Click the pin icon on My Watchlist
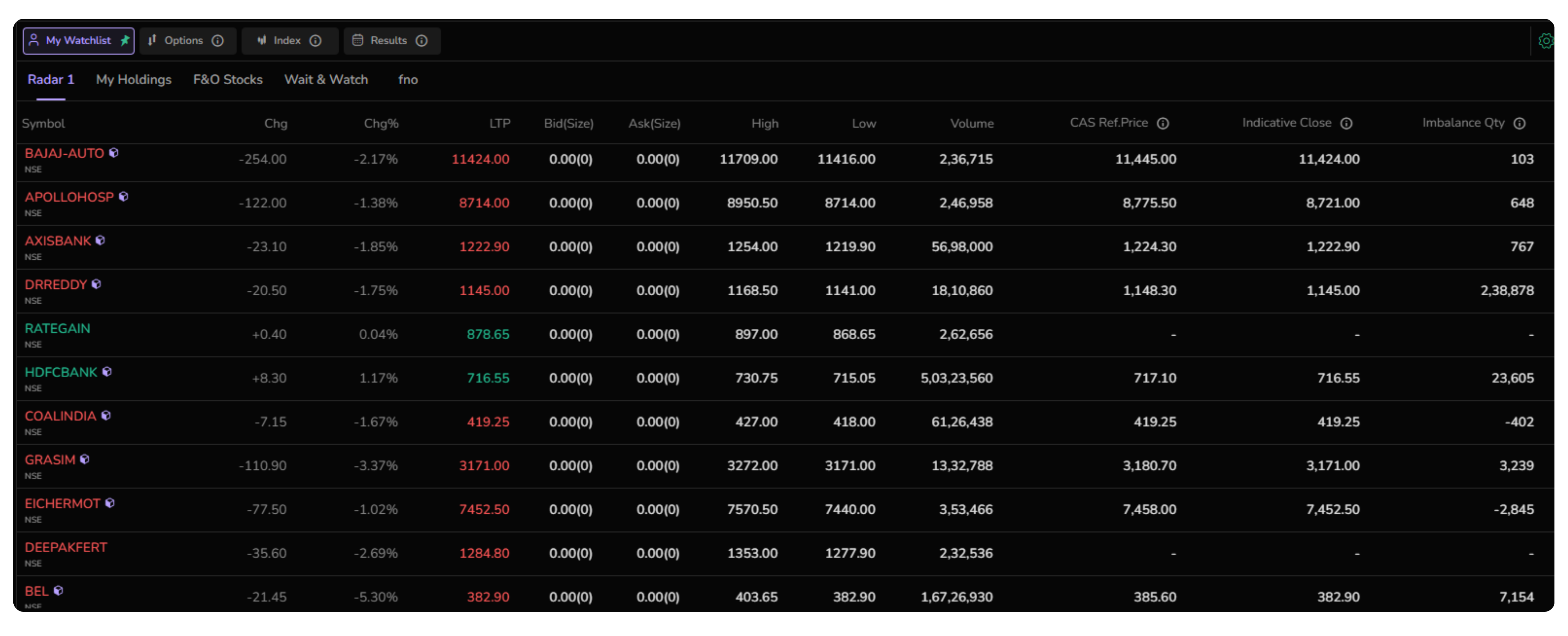The image size is (1568, 636). (x=125, y=40)
